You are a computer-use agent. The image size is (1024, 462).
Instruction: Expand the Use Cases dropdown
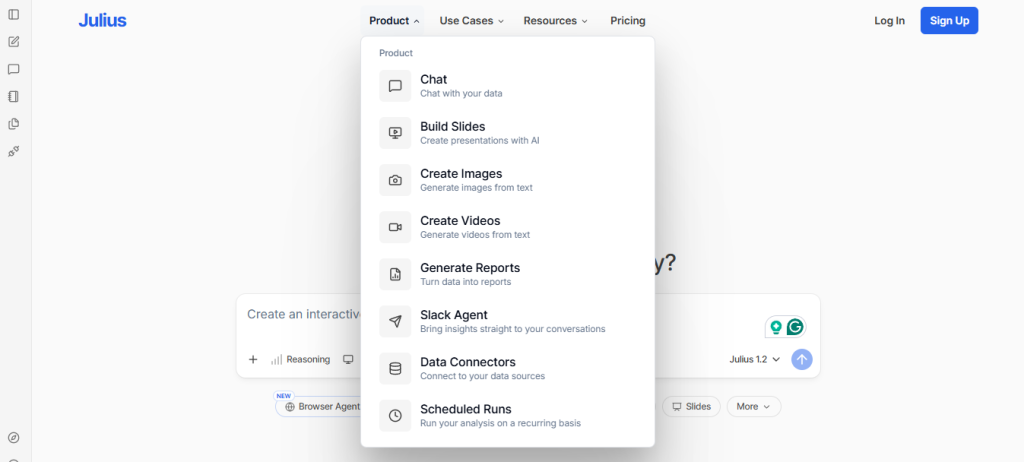(472, 21)
